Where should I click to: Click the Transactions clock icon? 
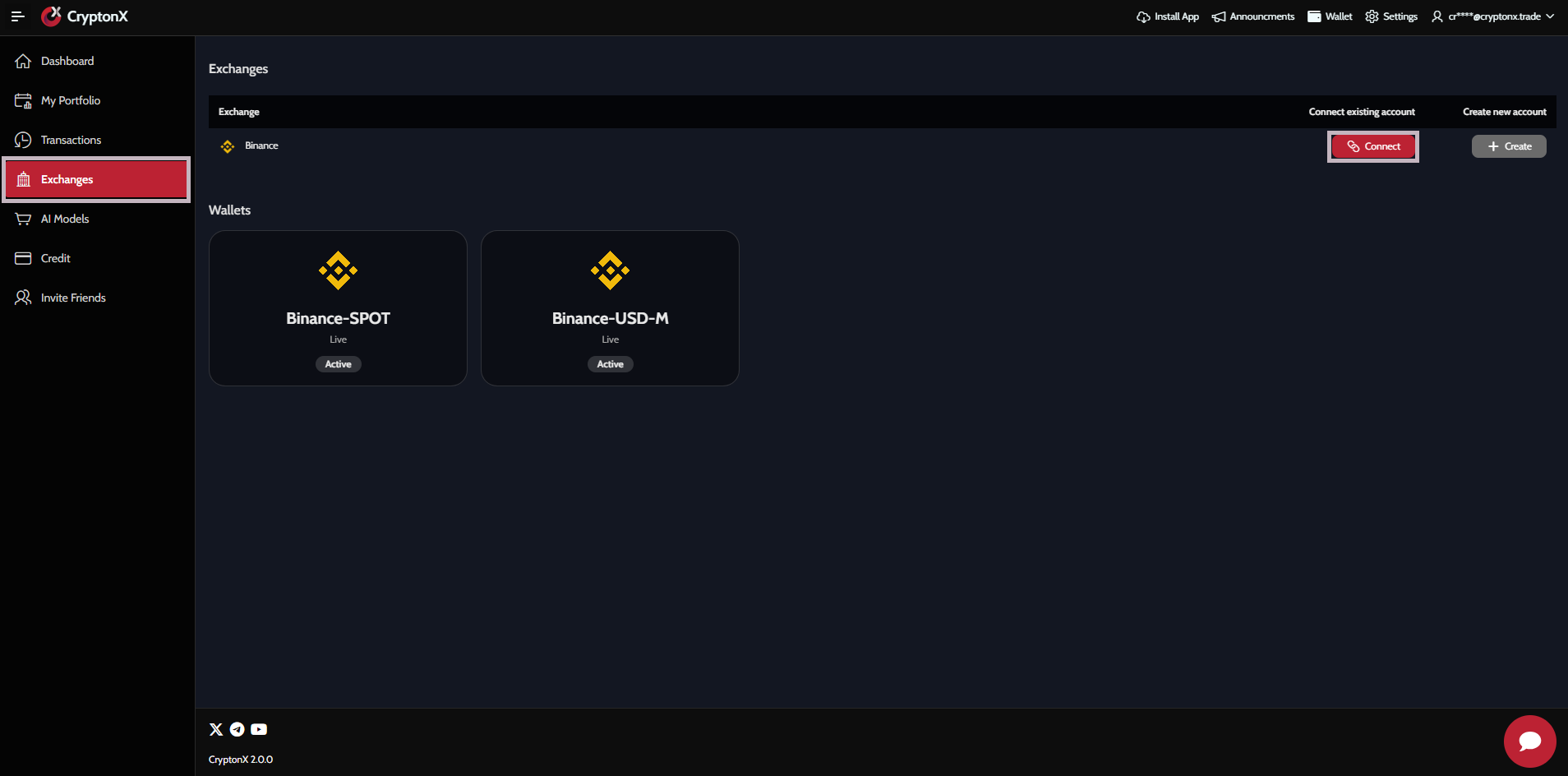coord(23,140)
